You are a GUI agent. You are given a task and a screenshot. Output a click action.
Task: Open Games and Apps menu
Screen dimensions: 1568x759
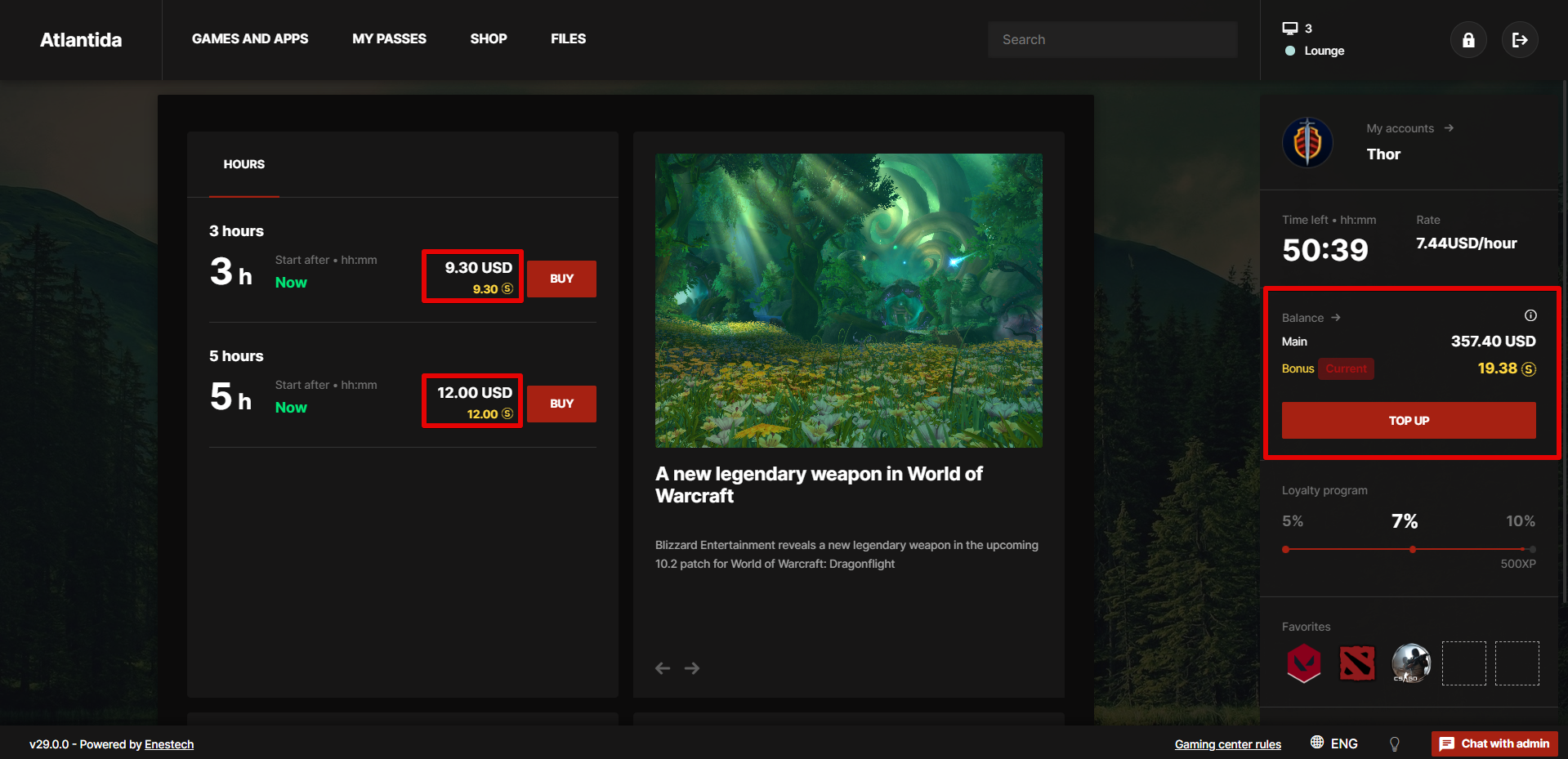click(250, 38)
